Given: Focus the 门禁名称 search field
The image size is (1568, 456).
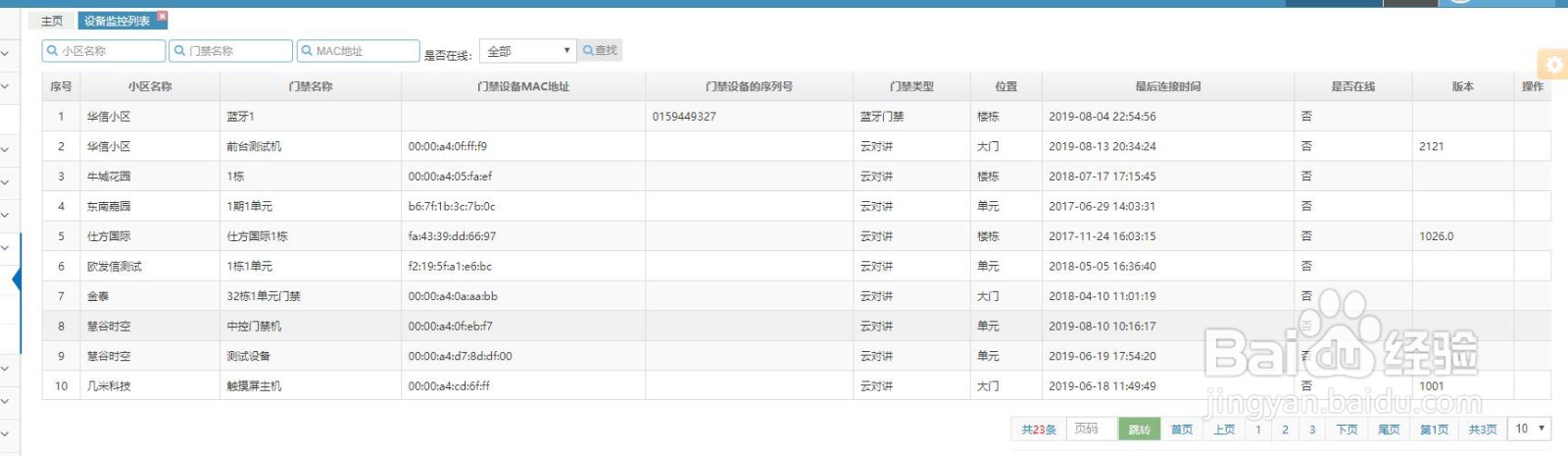Looking at the screenshot, I should pos(231,51).
